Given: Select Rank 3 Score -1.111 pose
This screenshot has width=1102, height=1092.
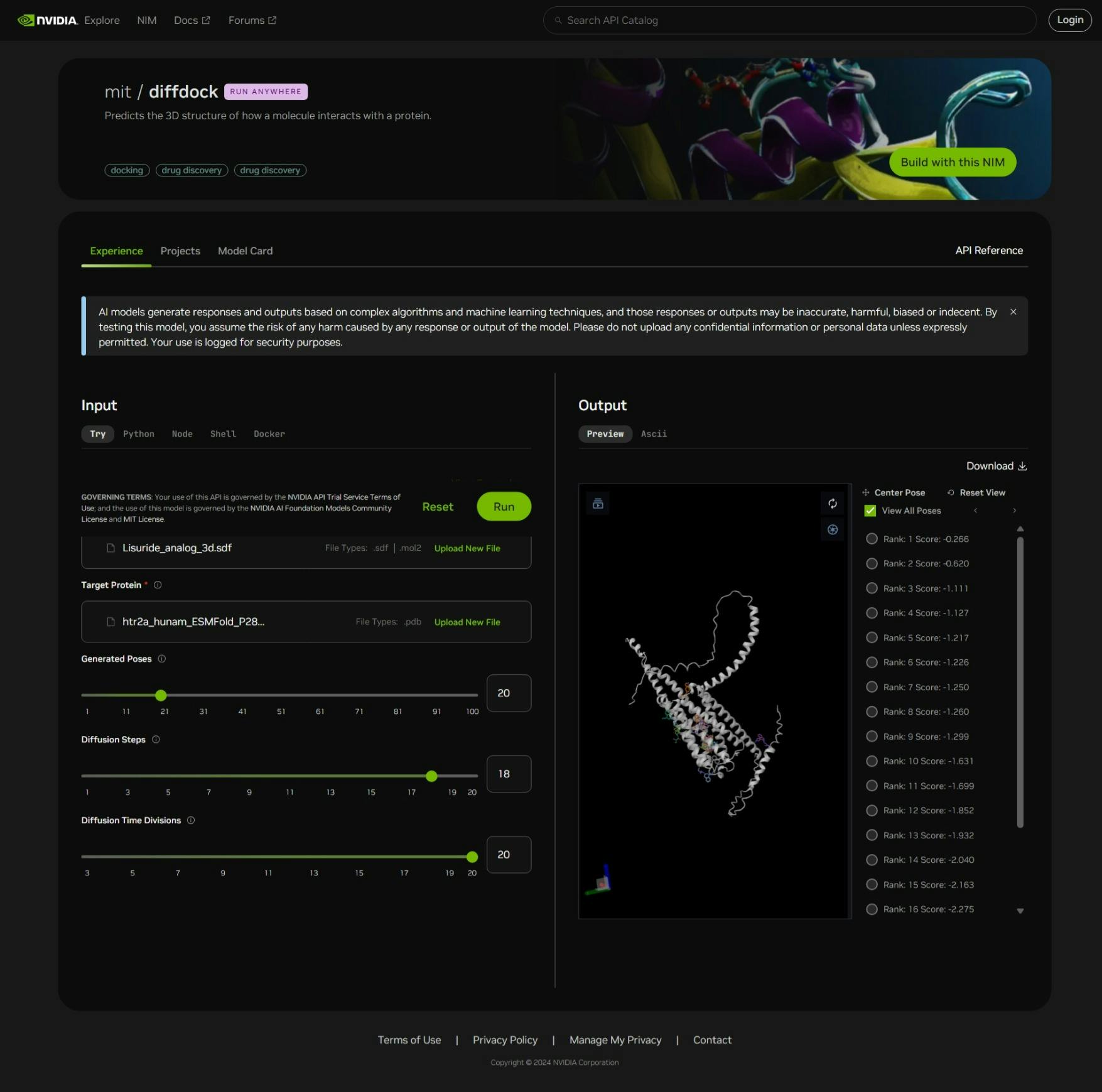Looking at the screenshot, I should [x=872, y=588].
